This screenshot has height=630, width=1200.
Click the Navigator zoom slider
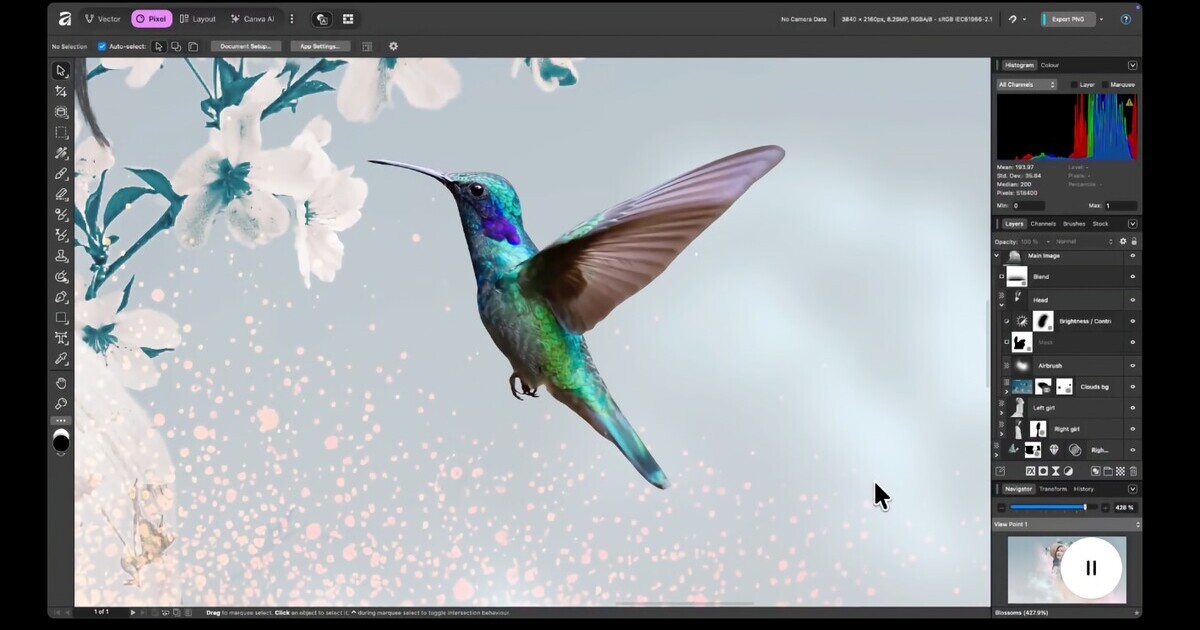pos(1048,507)
